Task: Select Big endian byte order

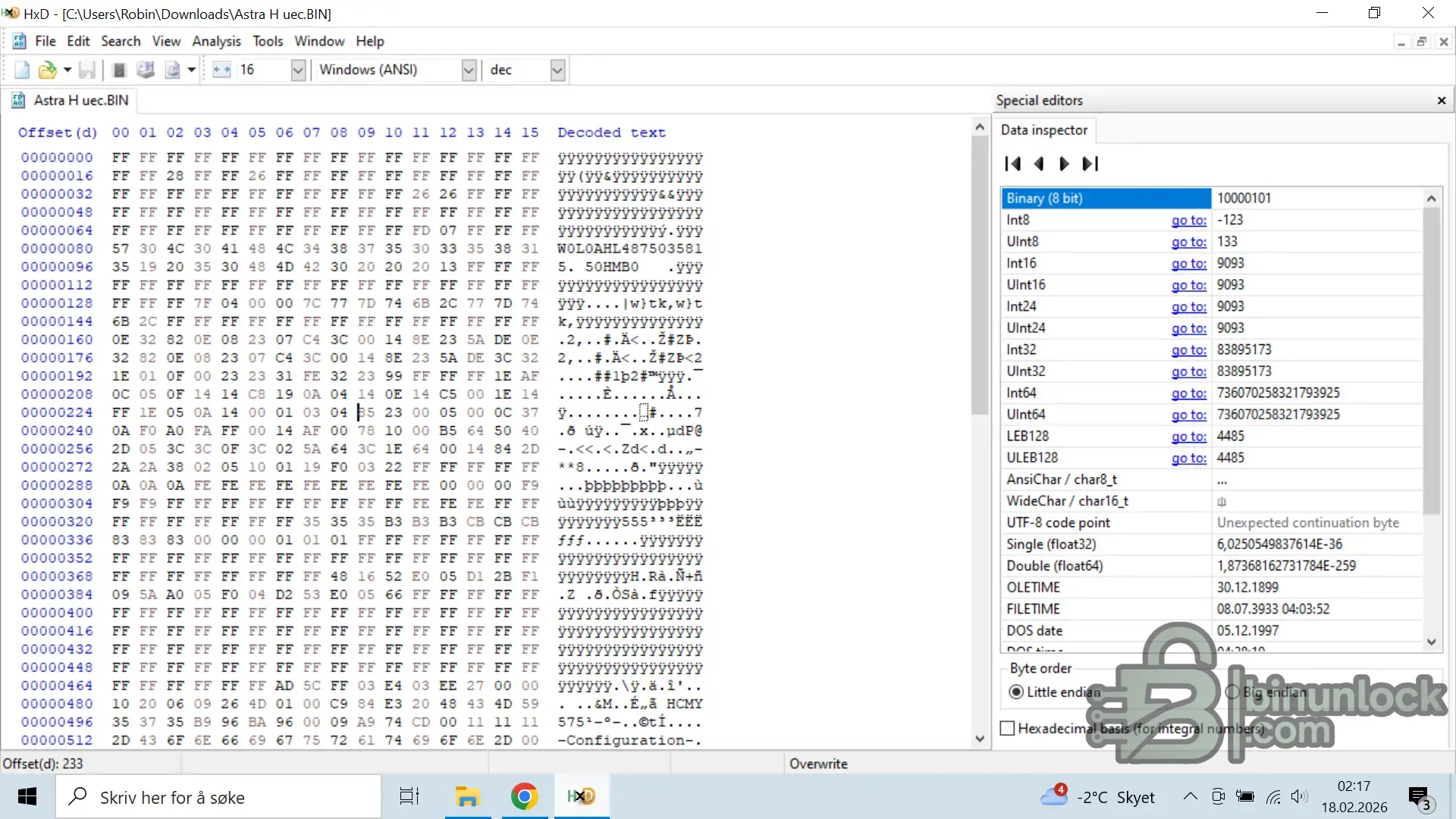Action: [x=1266, y=692]
